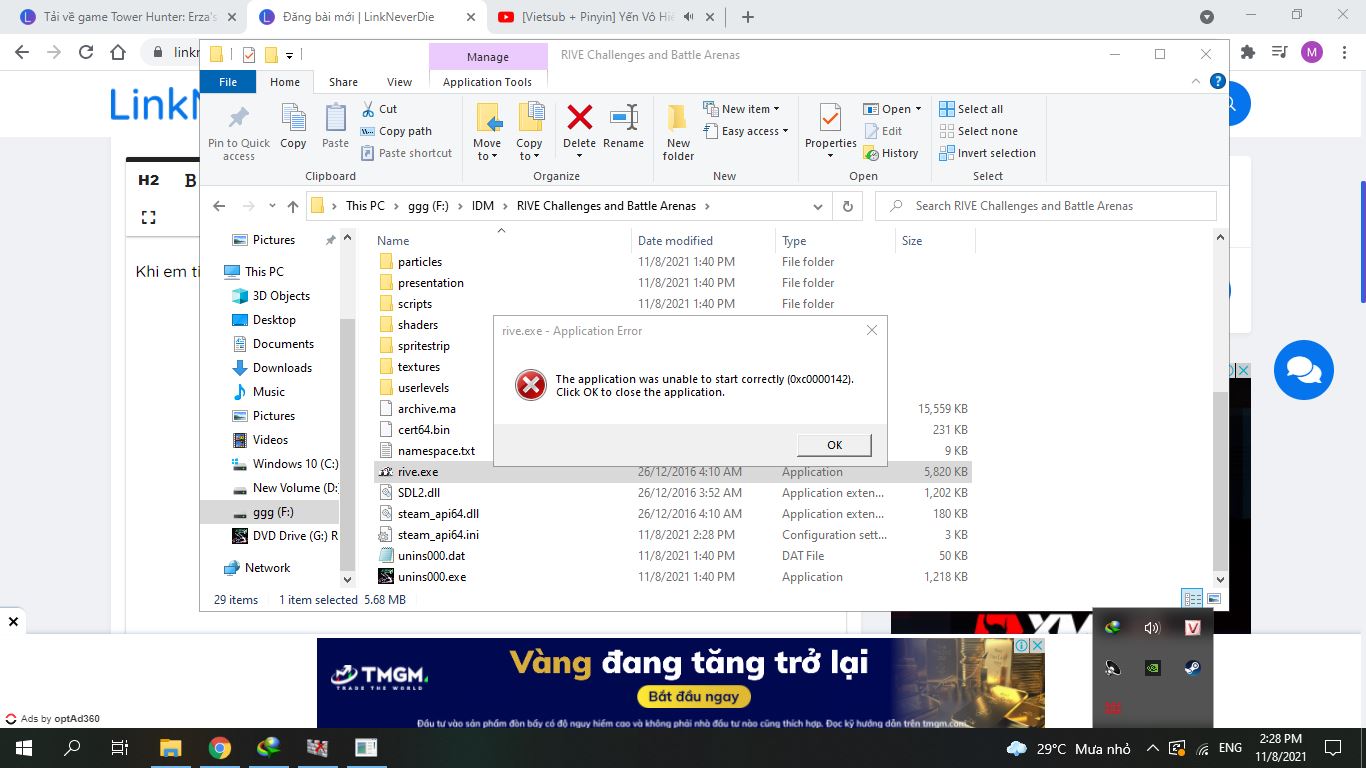Open the File menu in Explorer

click(228, 82)
